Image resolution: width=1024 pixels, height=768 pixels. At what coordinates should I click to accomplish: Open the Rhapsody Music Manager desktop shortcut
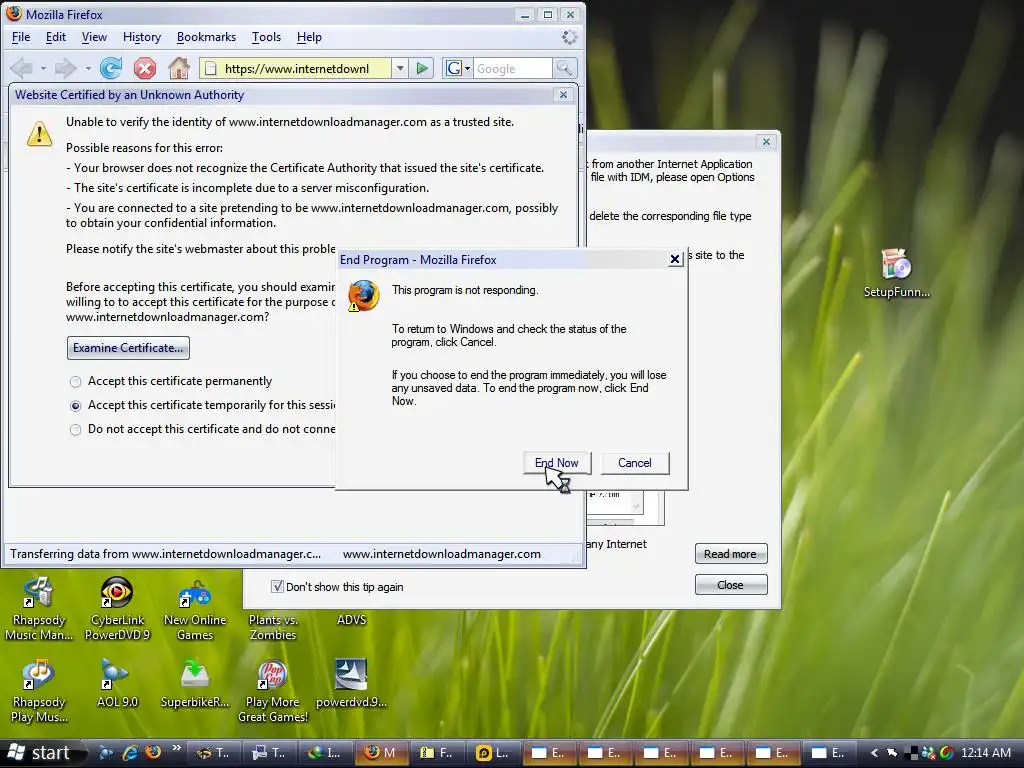point(39,607)
